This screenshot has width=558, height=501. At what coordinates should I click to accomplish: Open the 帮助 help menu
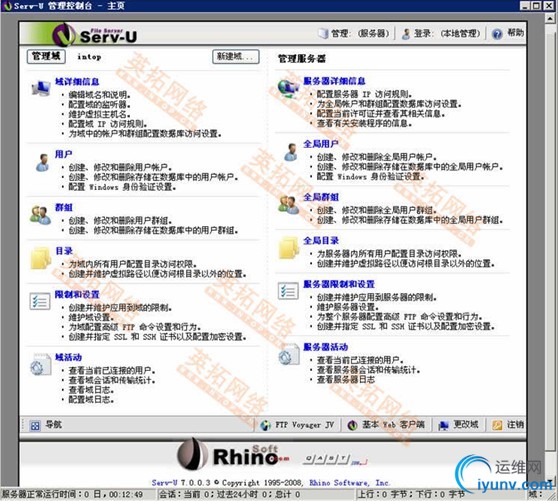coord(508,33)
